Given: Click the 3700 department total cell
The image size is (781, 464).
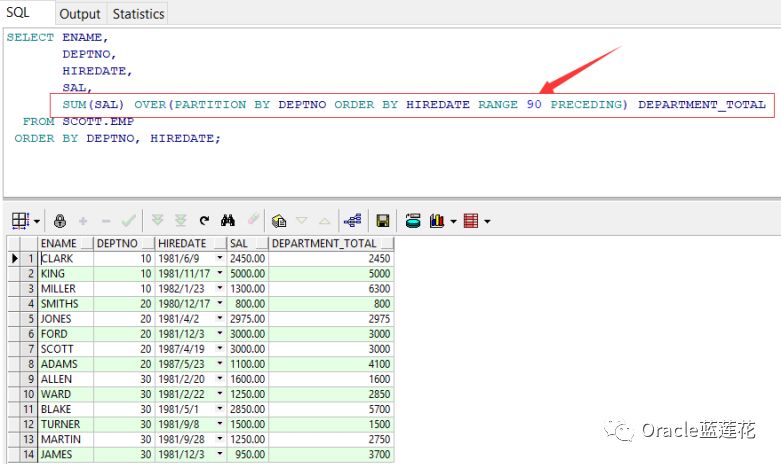Looking at the screenshot, I should pos(331,455).
